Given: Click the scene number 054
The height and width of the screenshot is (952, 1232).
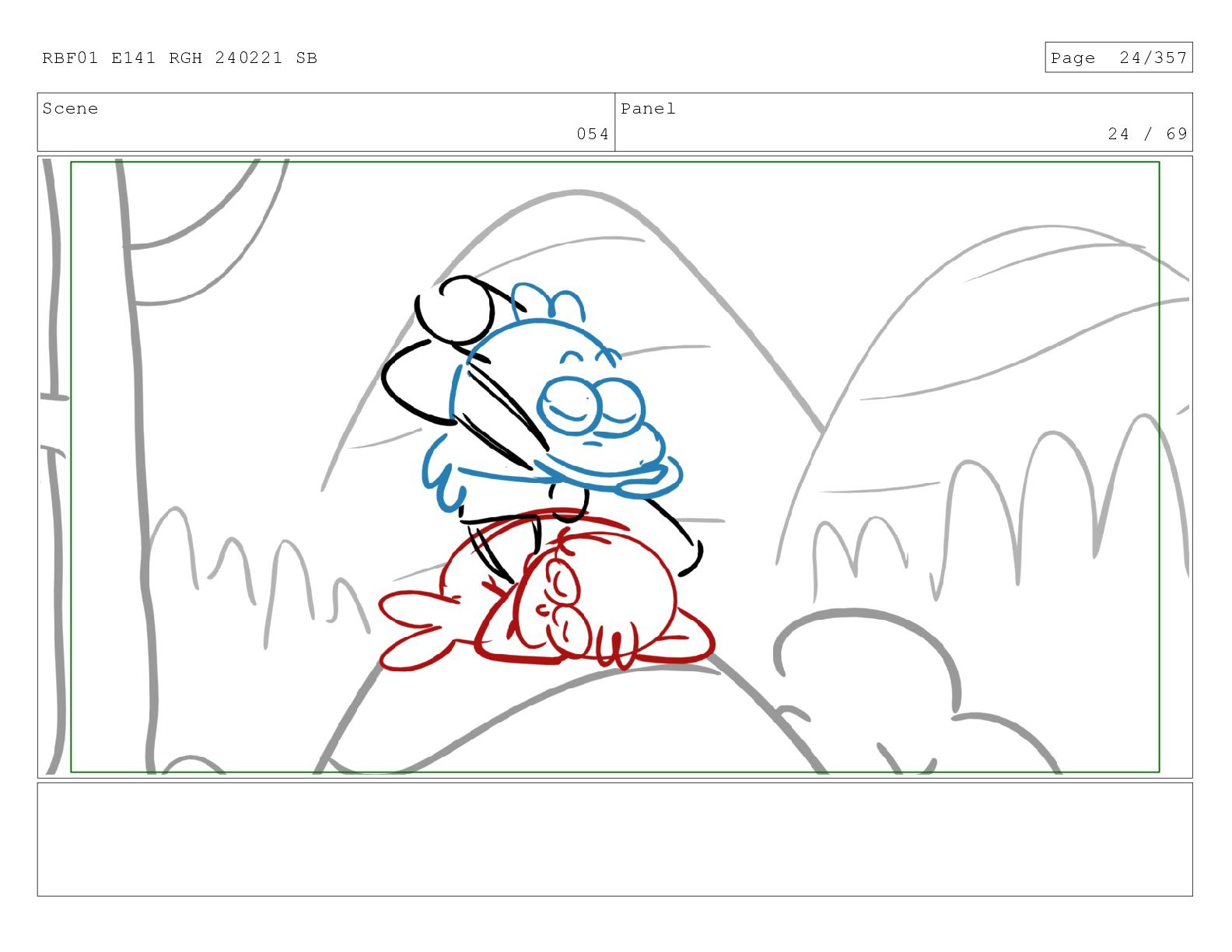Looking at the screenshot, I should 593,134.
